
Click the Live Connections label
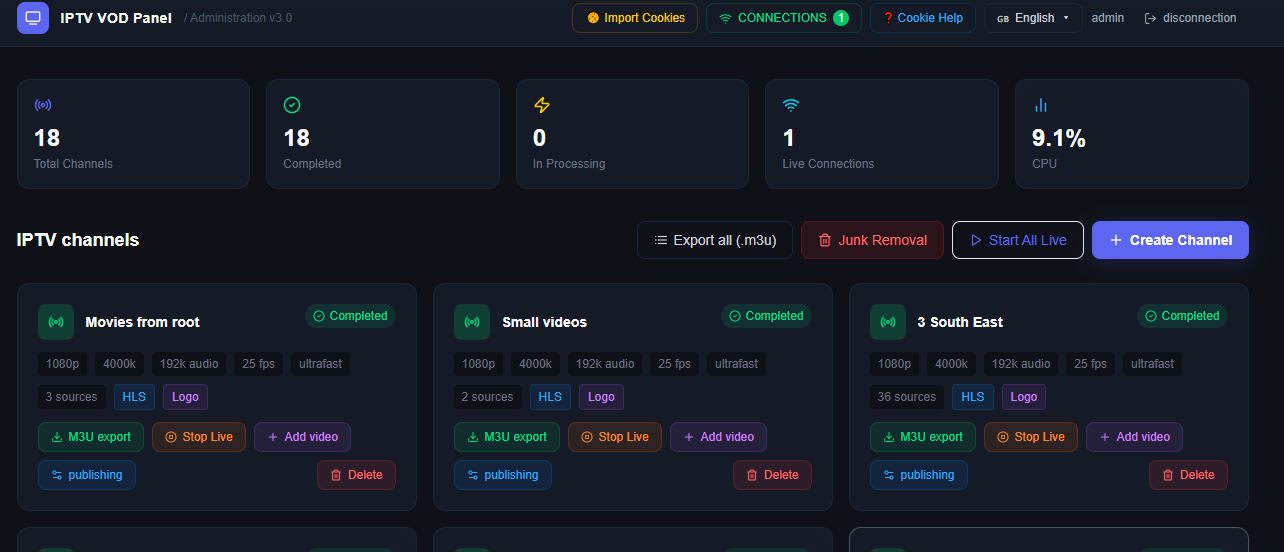click(x=828, y=164)
